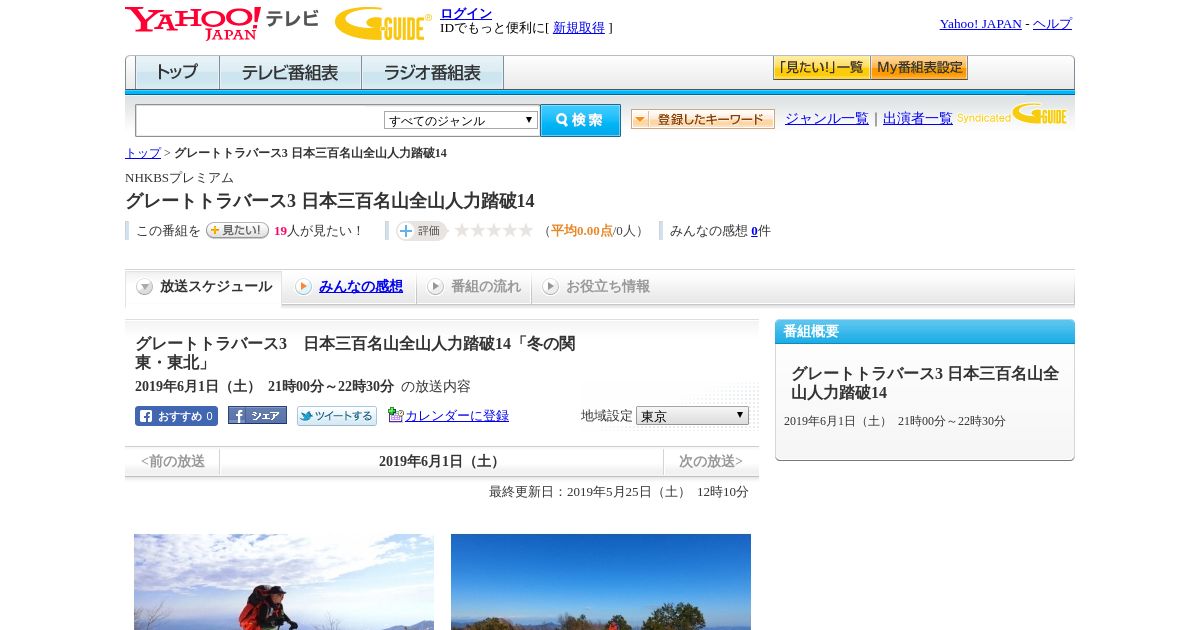This screenshot has height=630, width=1200.
Task: Click the Facebook おすすめ button
Action: coord(176,416)
